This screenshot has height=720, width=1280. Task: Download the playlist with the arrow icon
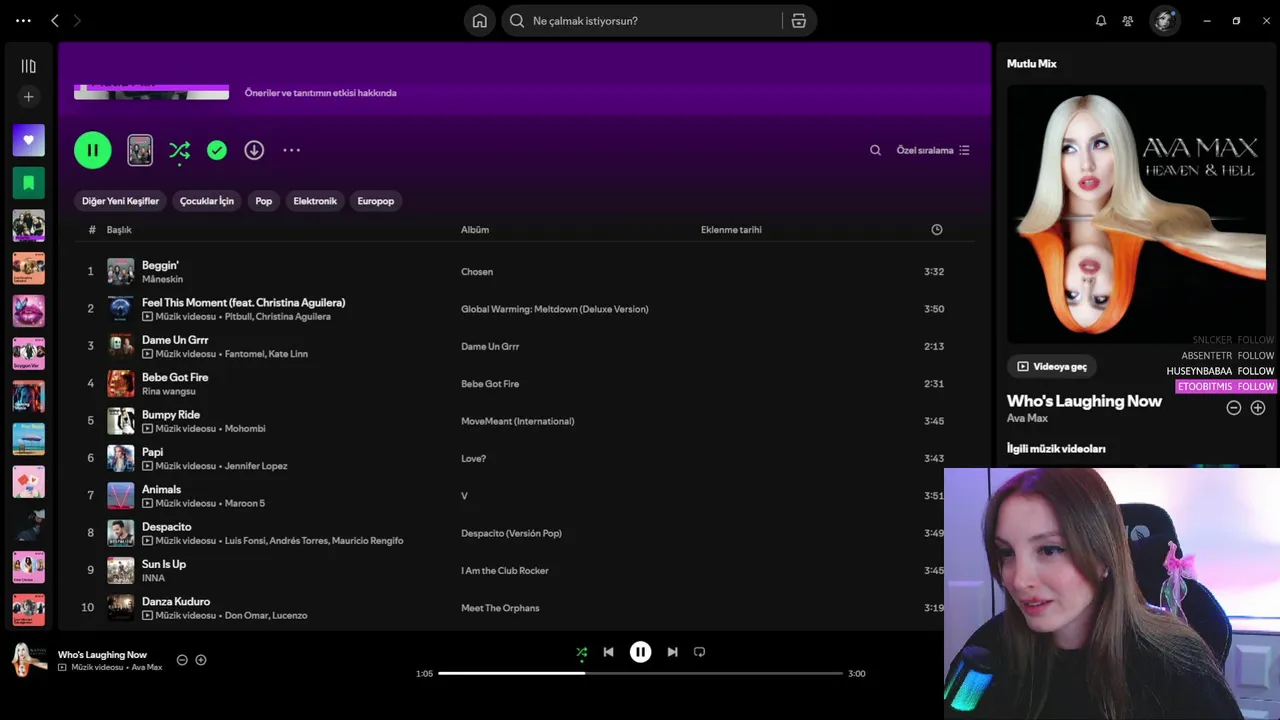click(254, 150)
